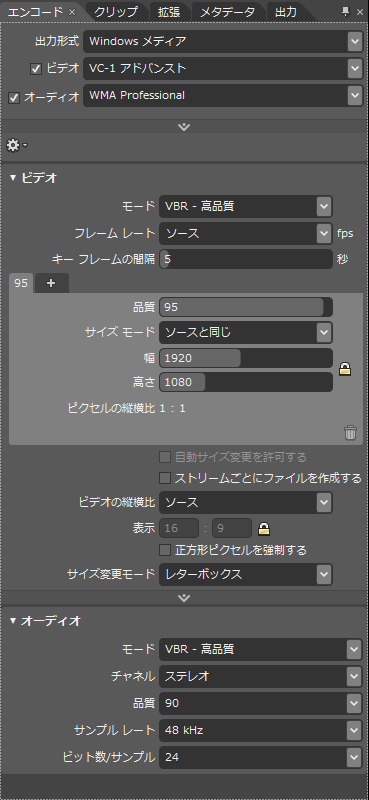
Task: Open the ビット数/サンプル 24 dropdown
Action: 261,758
